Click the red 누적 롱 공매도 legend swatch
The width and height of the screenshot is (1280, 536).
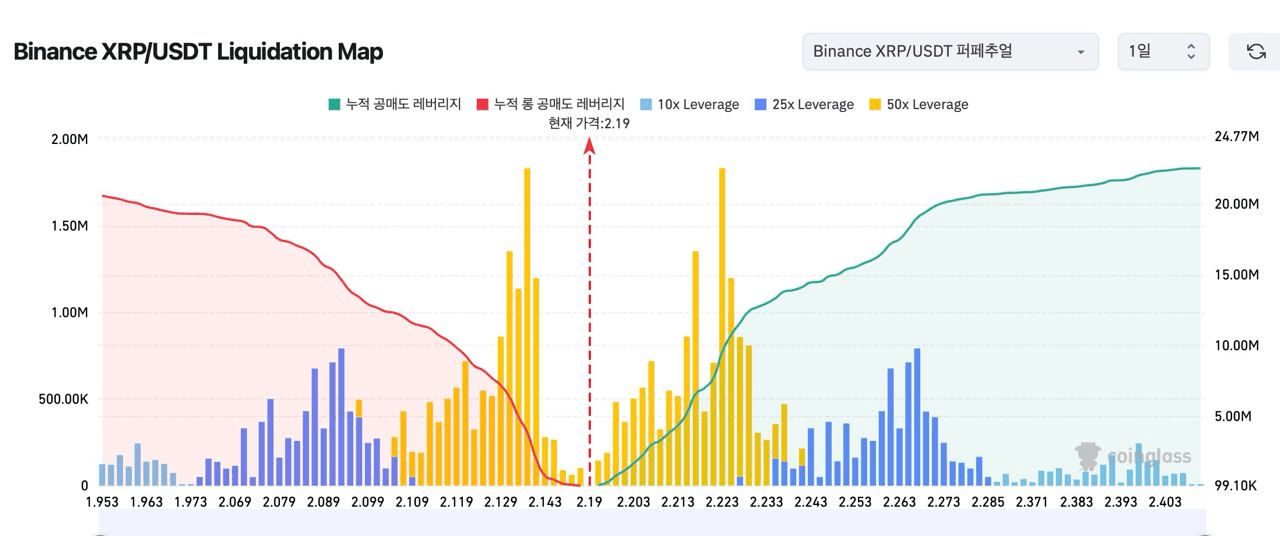tap(482, 104)
